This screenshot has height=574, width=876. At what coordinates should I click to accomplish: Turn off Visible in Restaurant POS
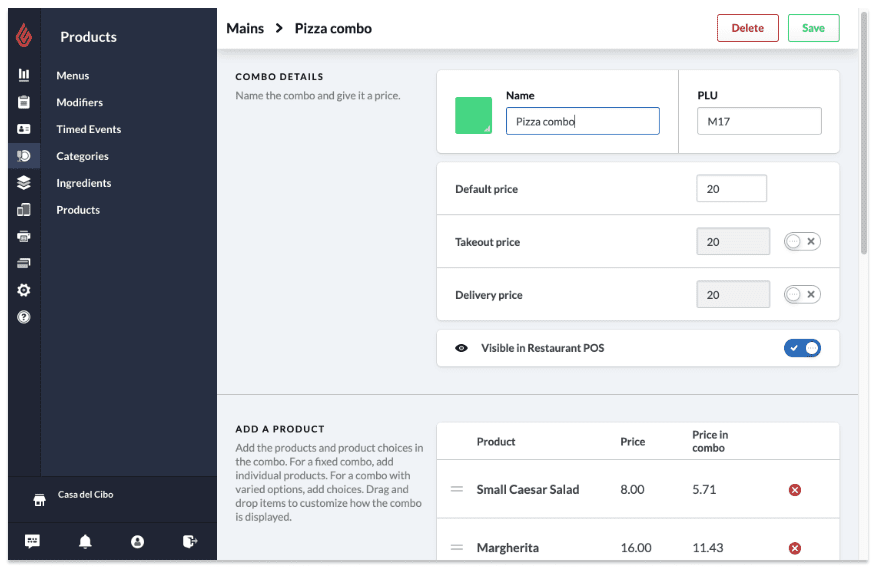pyautogui.click(x=802, y=348)
